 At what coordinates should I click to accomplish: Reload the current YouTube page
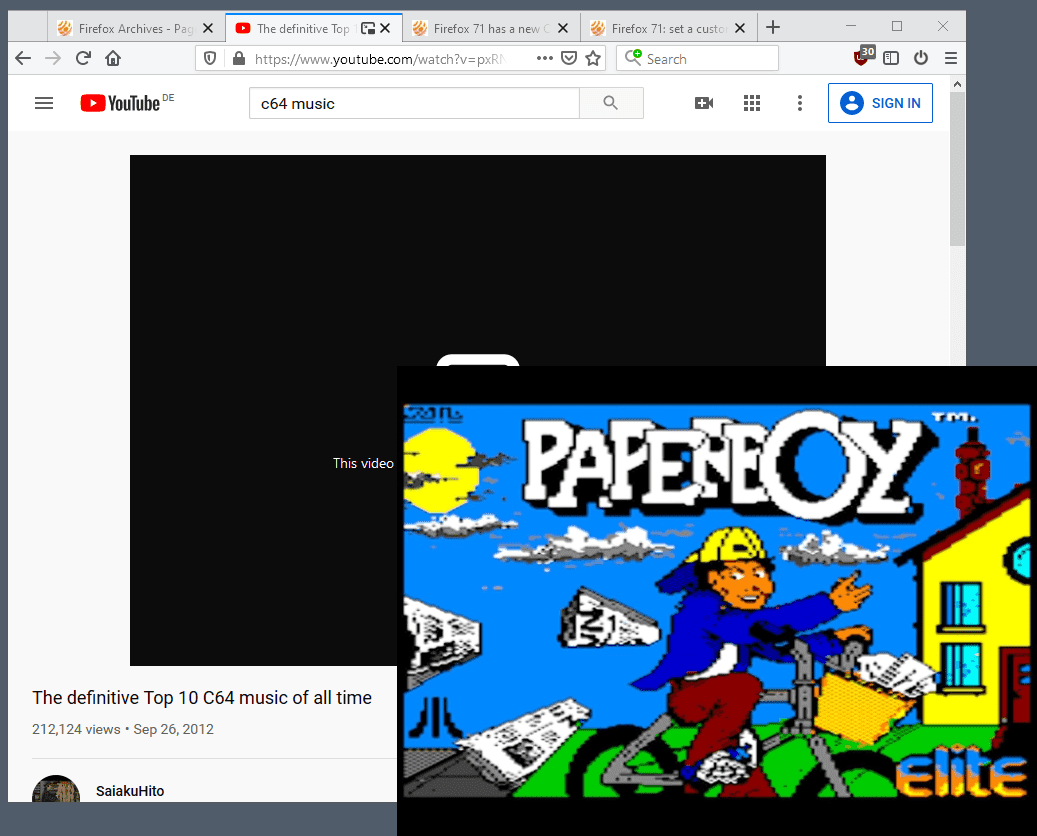tap(83, 58)
